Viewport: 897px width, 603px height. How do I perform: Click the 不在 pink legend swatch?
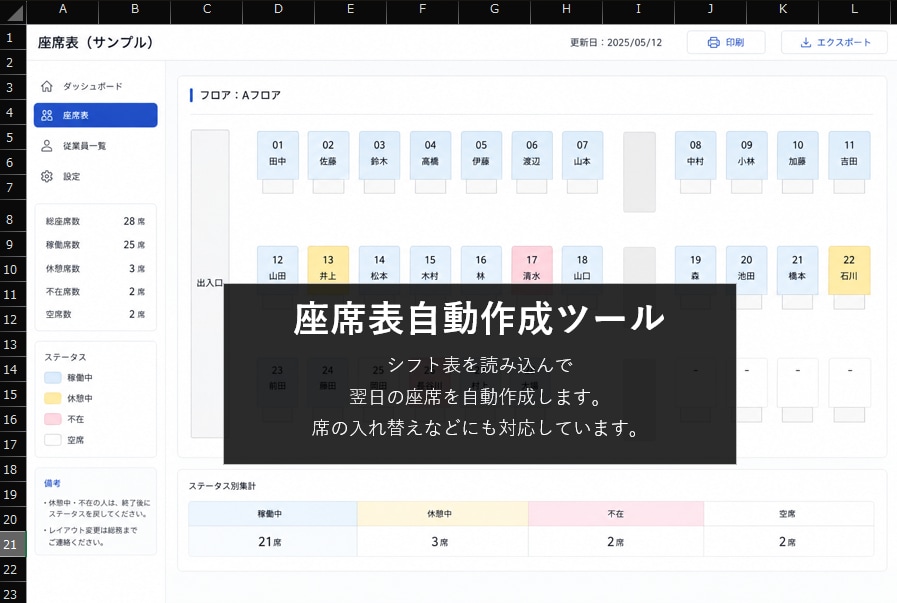pyautogui.click(x=53, y=419)
